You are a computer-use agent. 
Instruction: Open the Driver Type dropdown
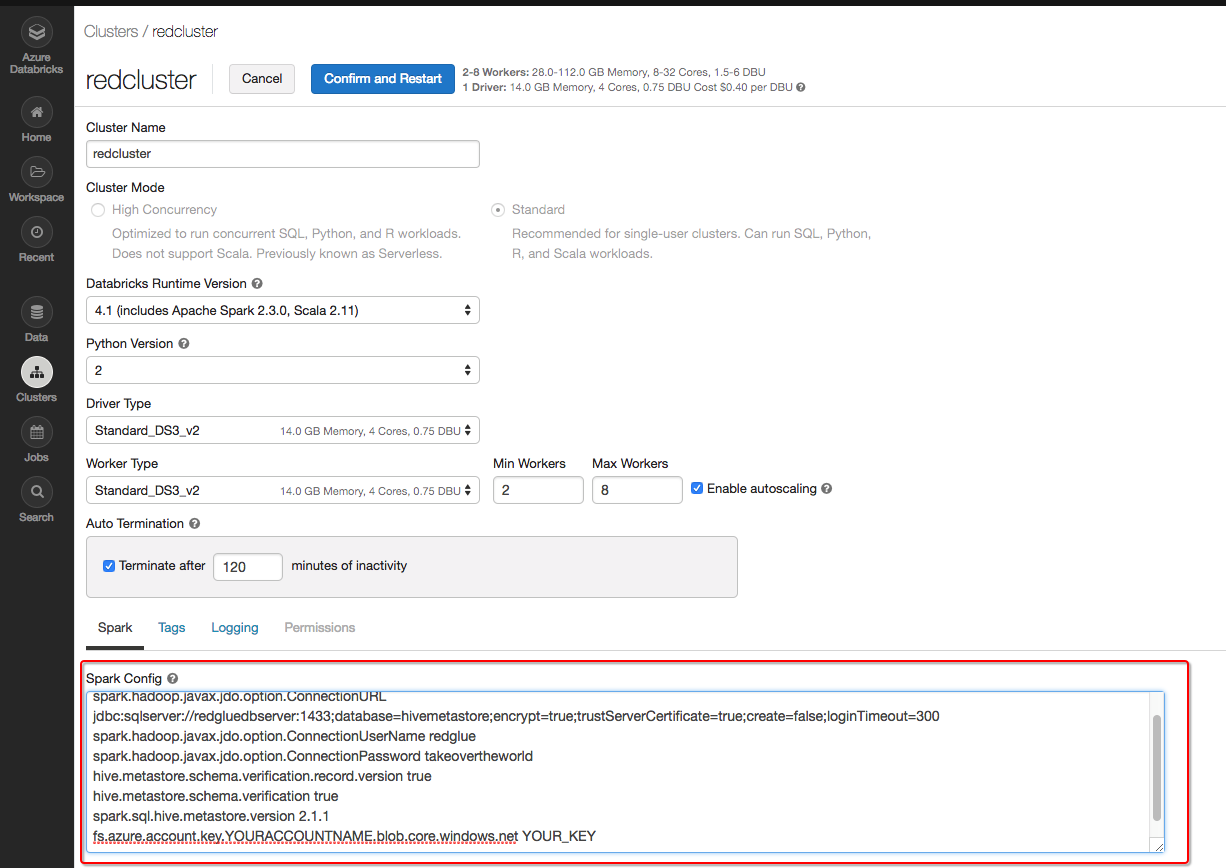[x=283, y=430]
